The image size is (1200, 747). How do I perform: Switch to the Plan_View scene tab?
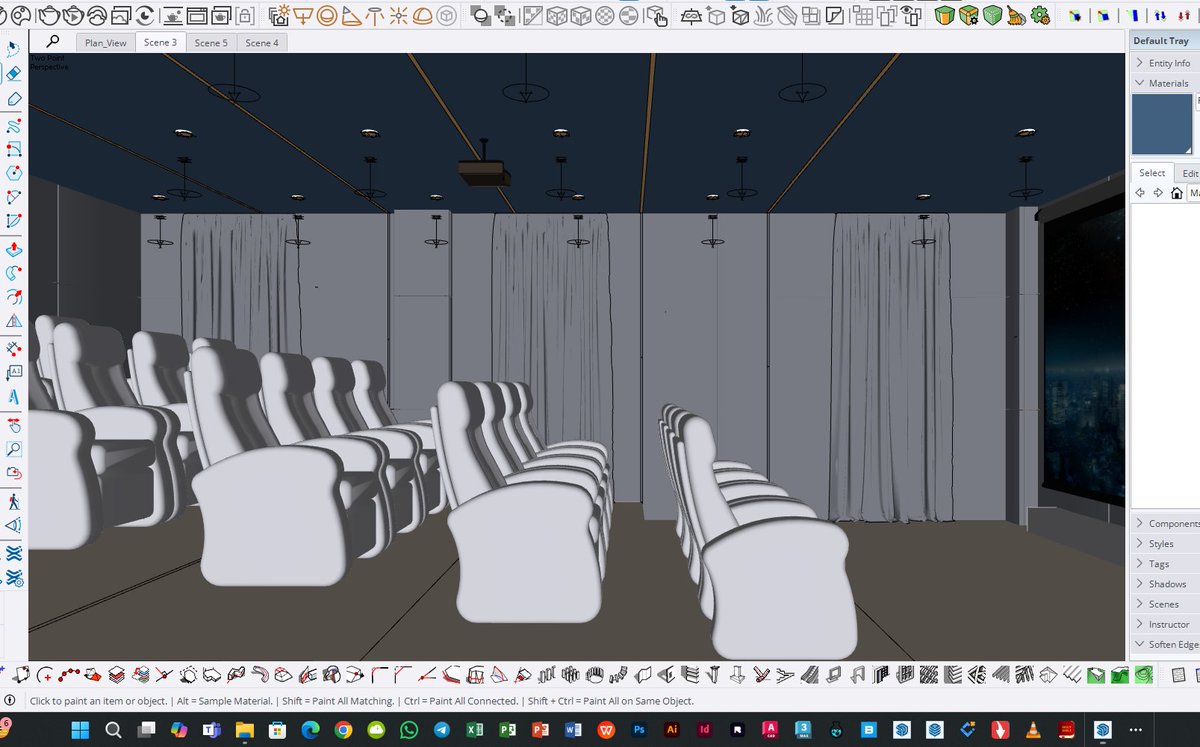coord(105,43)
